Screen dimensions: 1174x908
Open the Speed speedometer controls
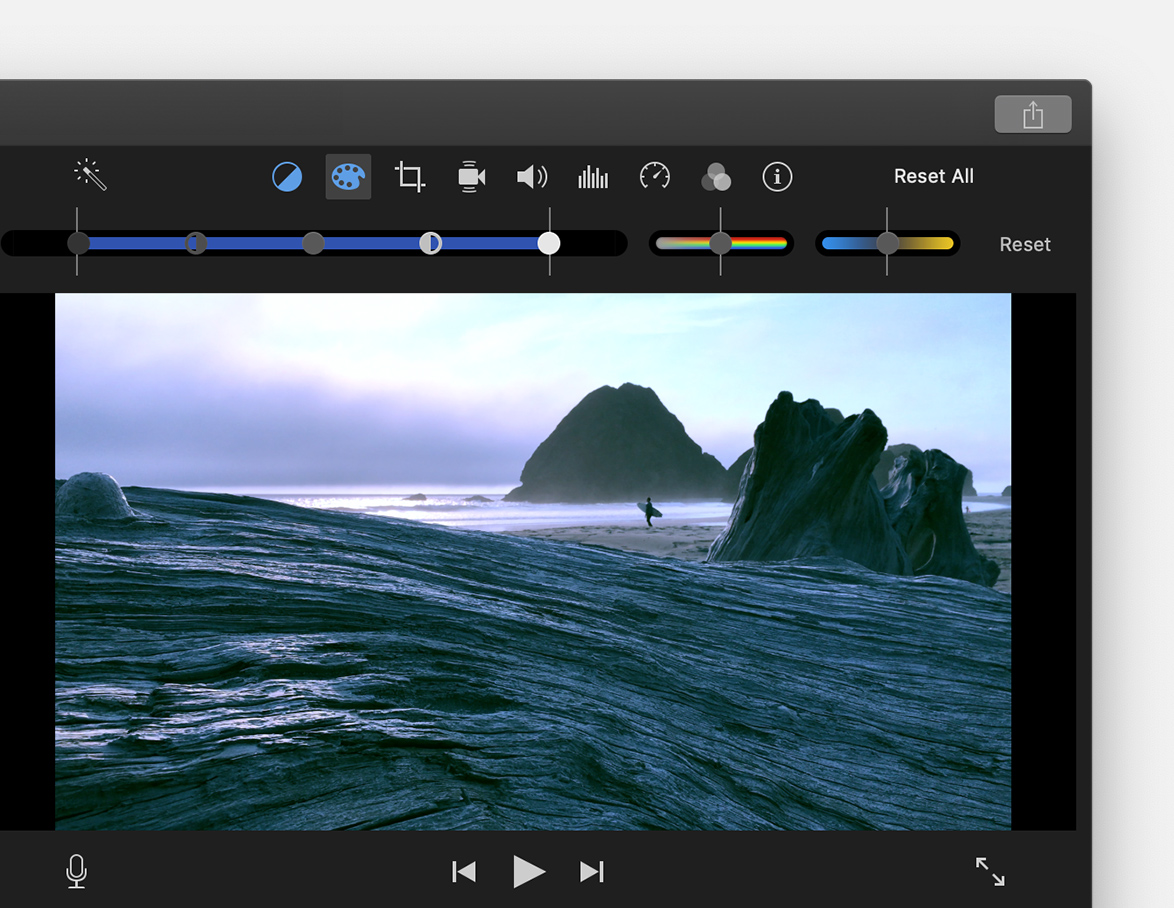pyautogui.click(x=655, y=177)
